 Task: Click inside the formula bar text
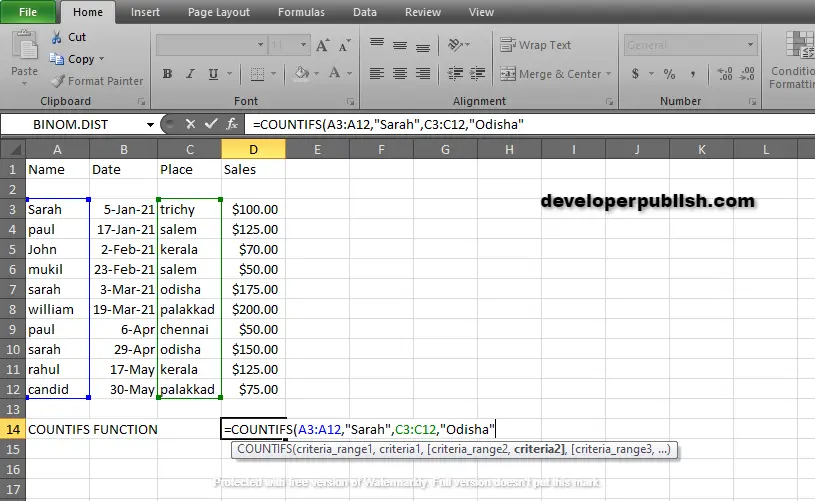[x=388, y=124]
